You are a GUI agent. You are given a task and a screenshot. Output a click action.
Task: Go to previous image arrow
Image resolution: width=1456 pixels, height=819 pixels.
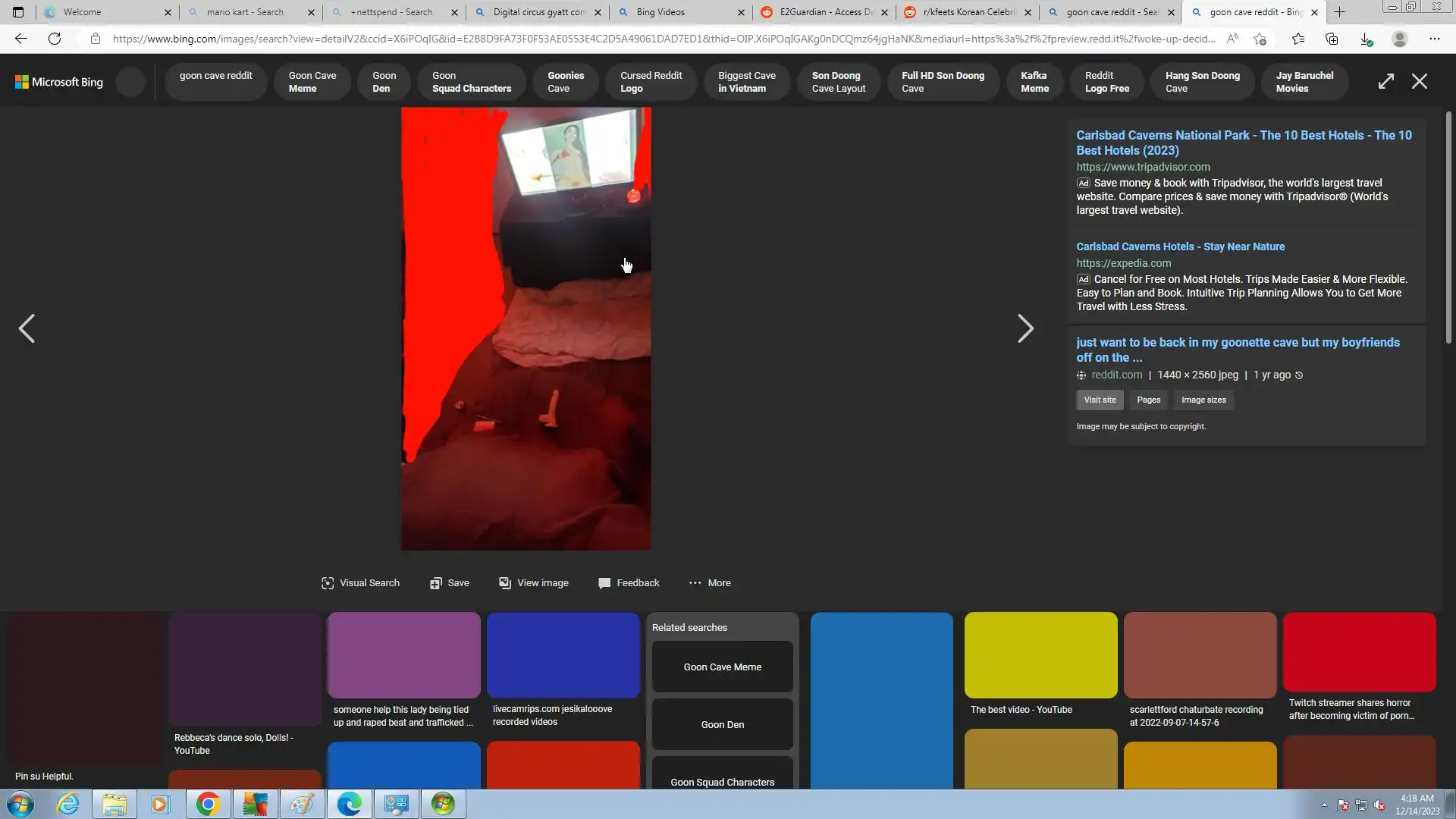[27, 329]
